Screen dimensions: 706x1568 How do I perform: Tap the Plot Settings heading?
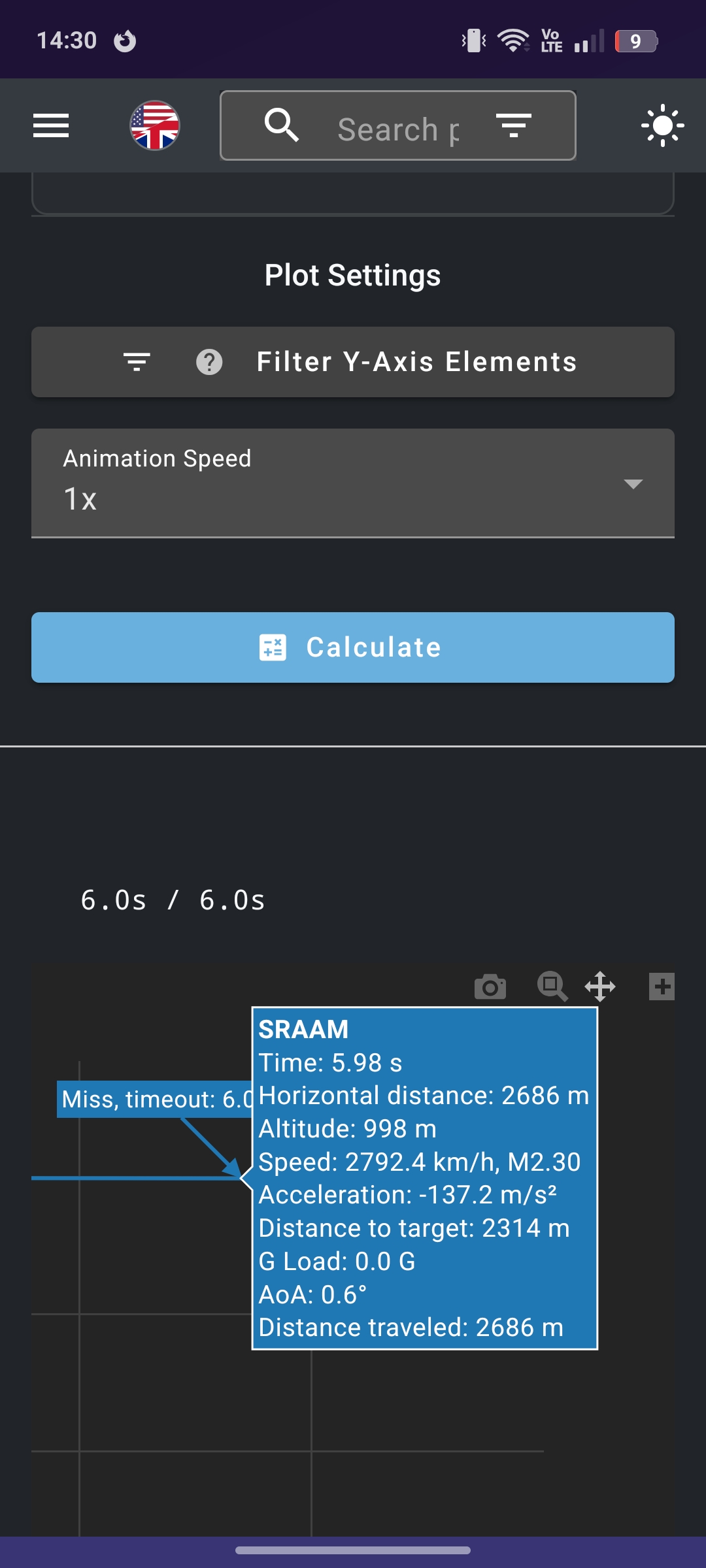point(352,275)
